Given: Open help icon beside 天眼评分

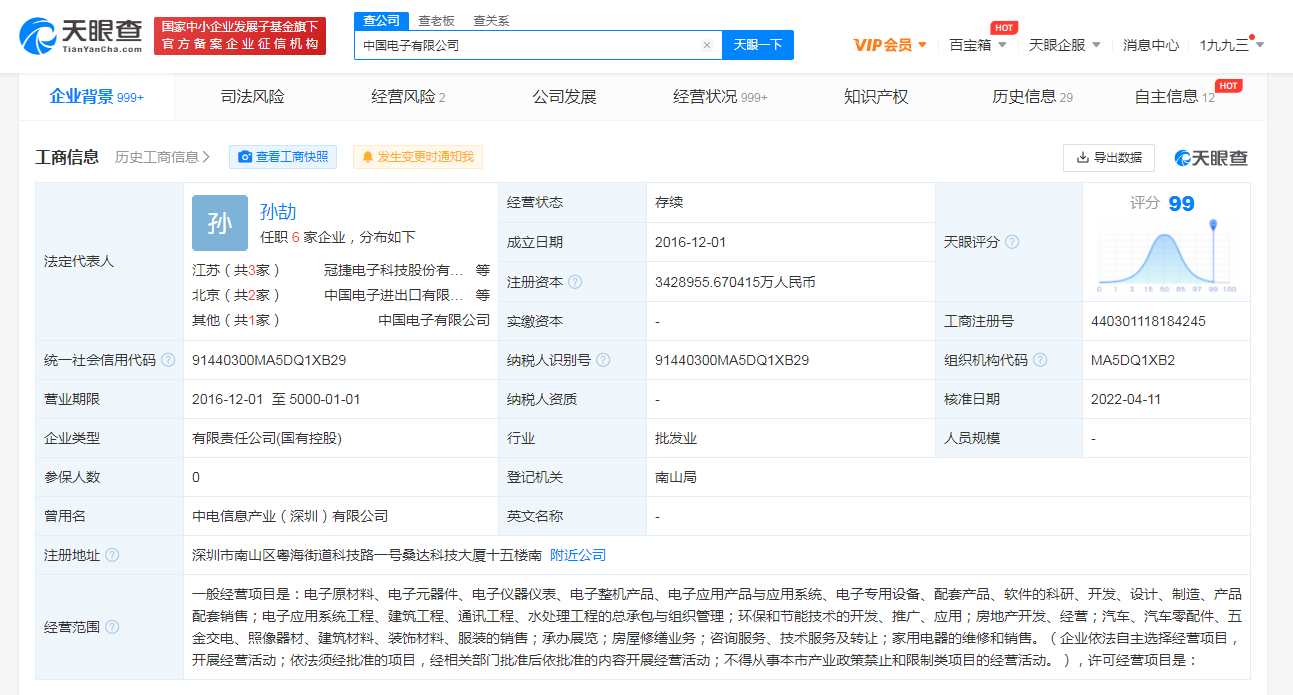Looking at the screenshot, I should pyautogui.click(x=1012, y=242).
